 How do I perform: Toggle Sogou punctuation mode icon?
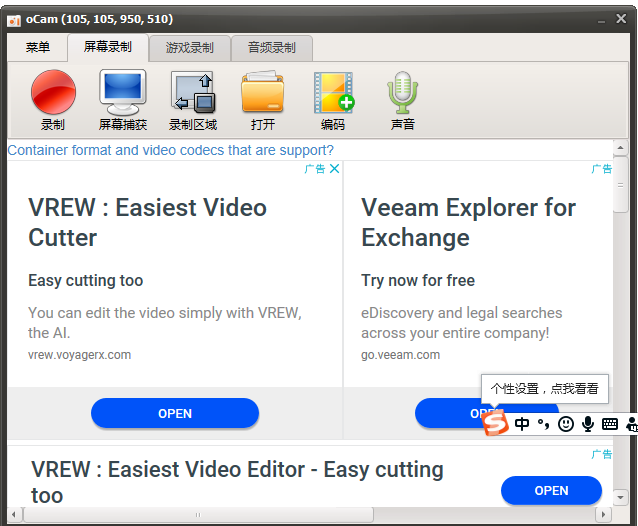click(x=544, y=424)
